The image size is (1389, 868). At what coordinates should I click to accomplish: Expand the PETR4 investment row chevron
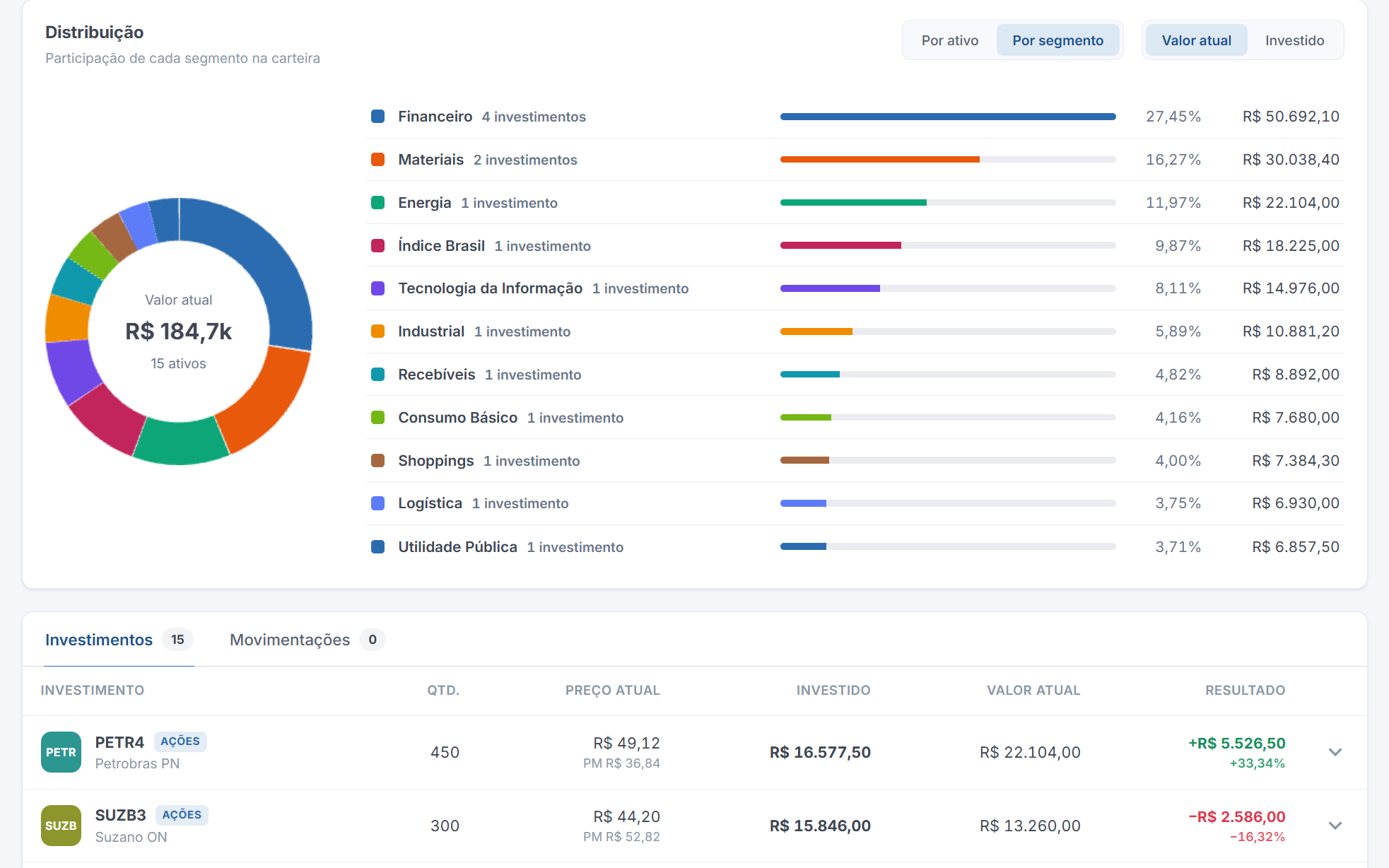tap(1335, 752)
